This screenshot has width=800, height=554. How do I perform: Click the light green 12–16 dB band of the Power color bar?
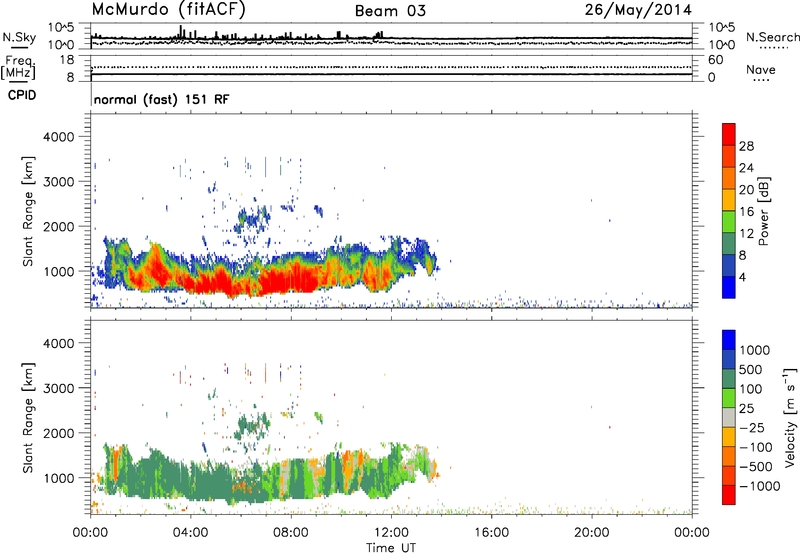click(729, 222)
